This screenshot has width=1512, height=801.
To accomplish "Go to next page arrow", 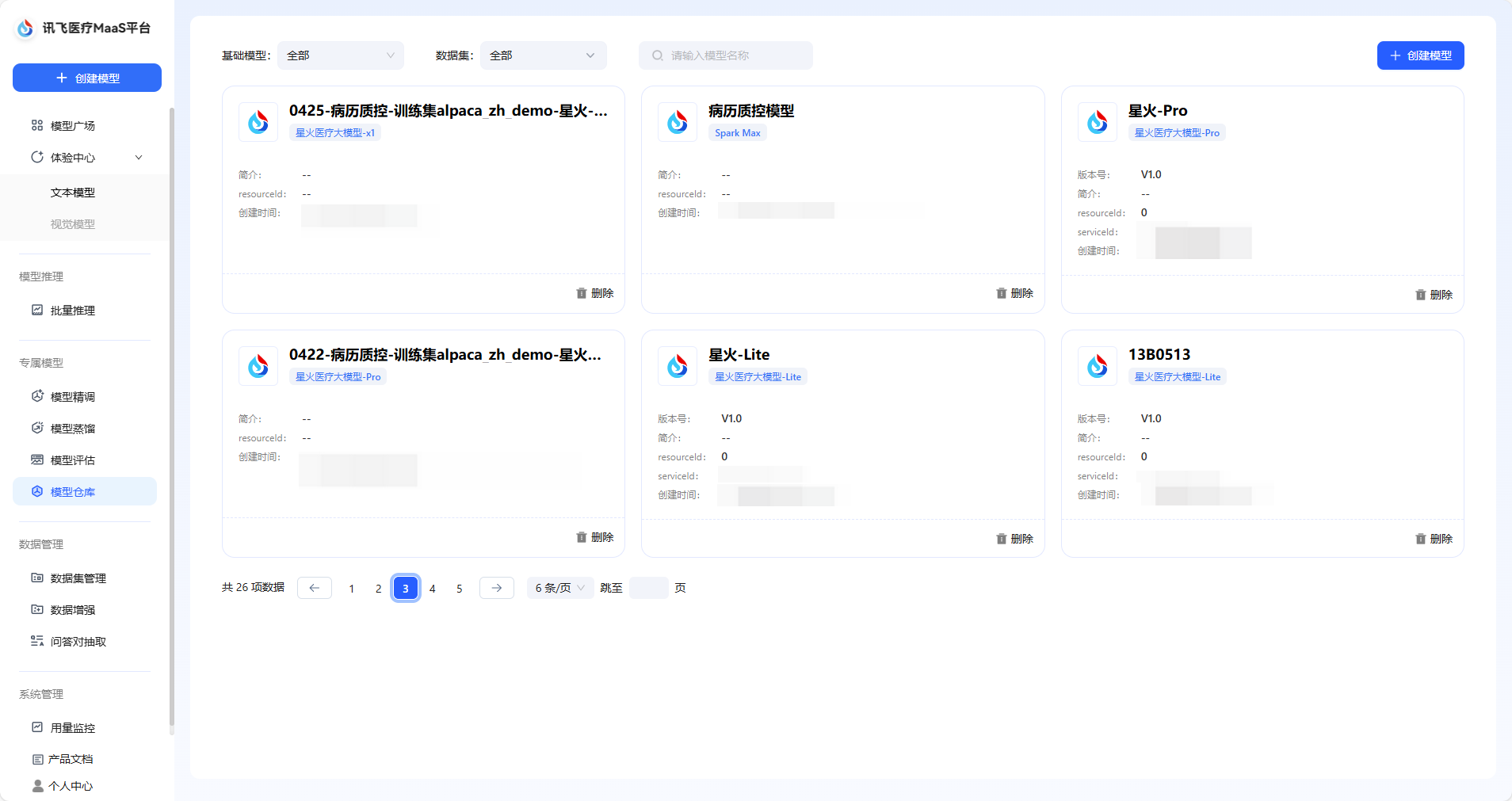I will coord(497,588).
